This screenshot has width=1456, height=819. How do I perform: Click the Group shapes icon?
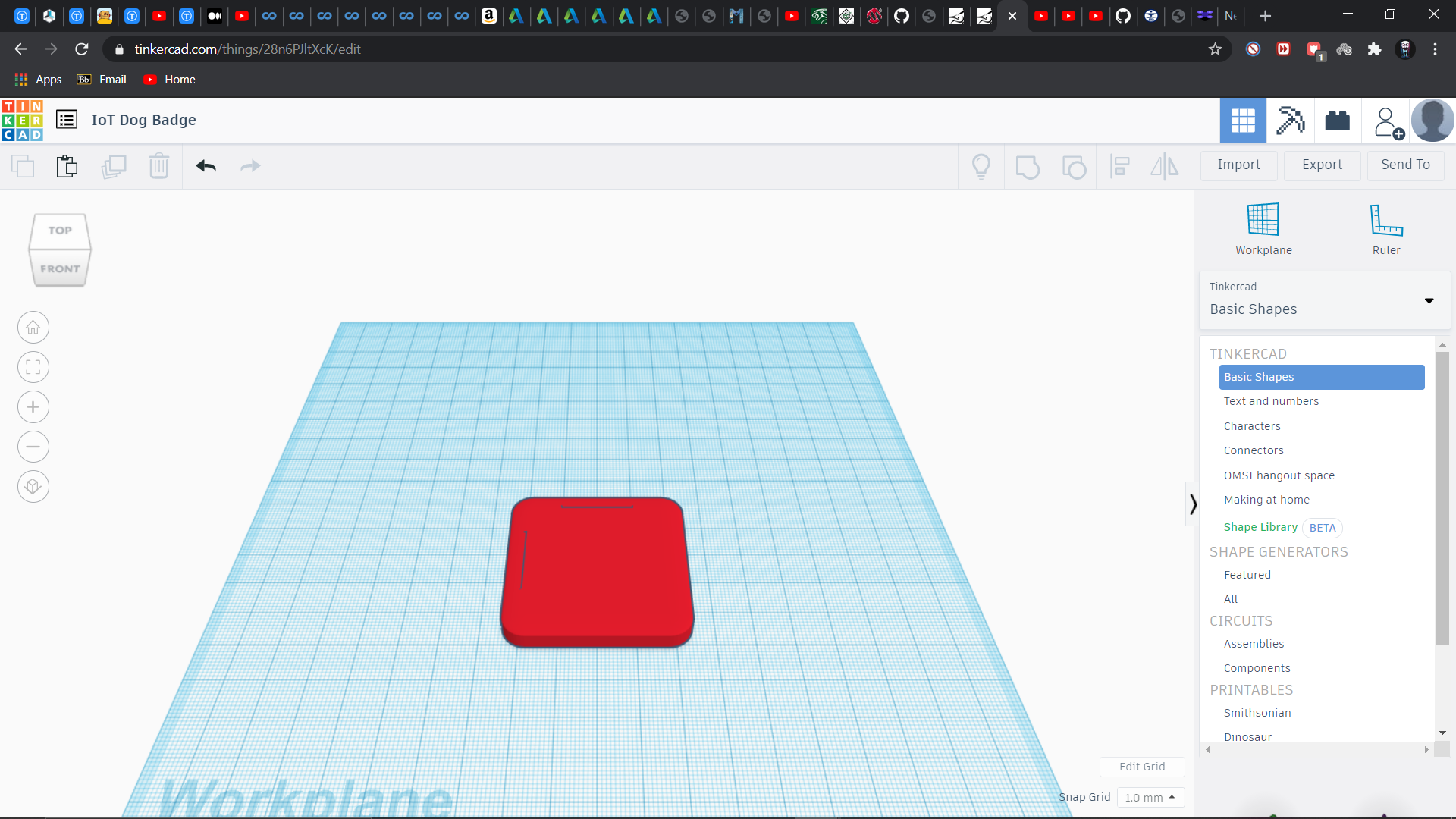pyautogui.click(x=1028, y=166)
